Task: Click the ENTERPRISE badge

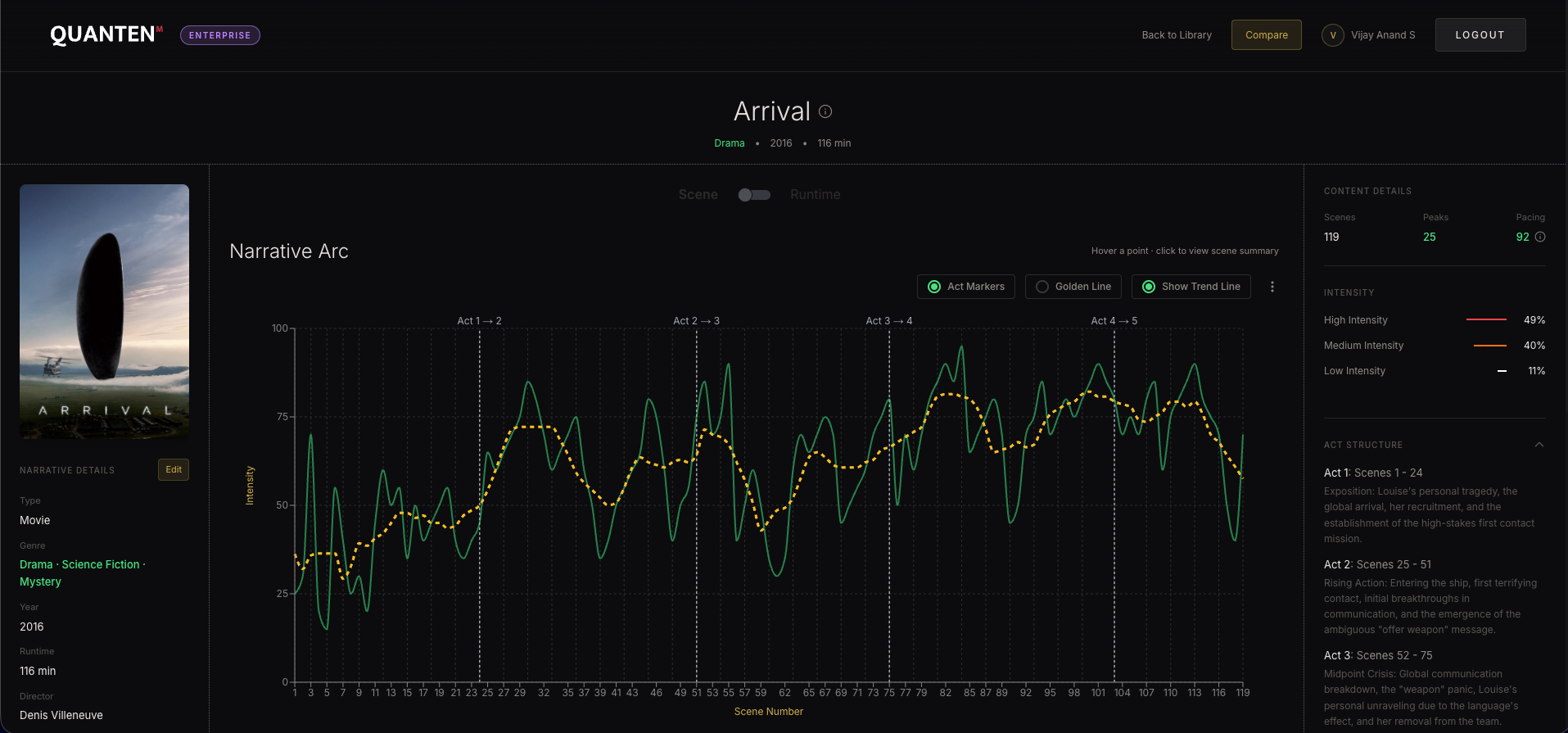Action: pyautogui.click(x=219, y=35)
